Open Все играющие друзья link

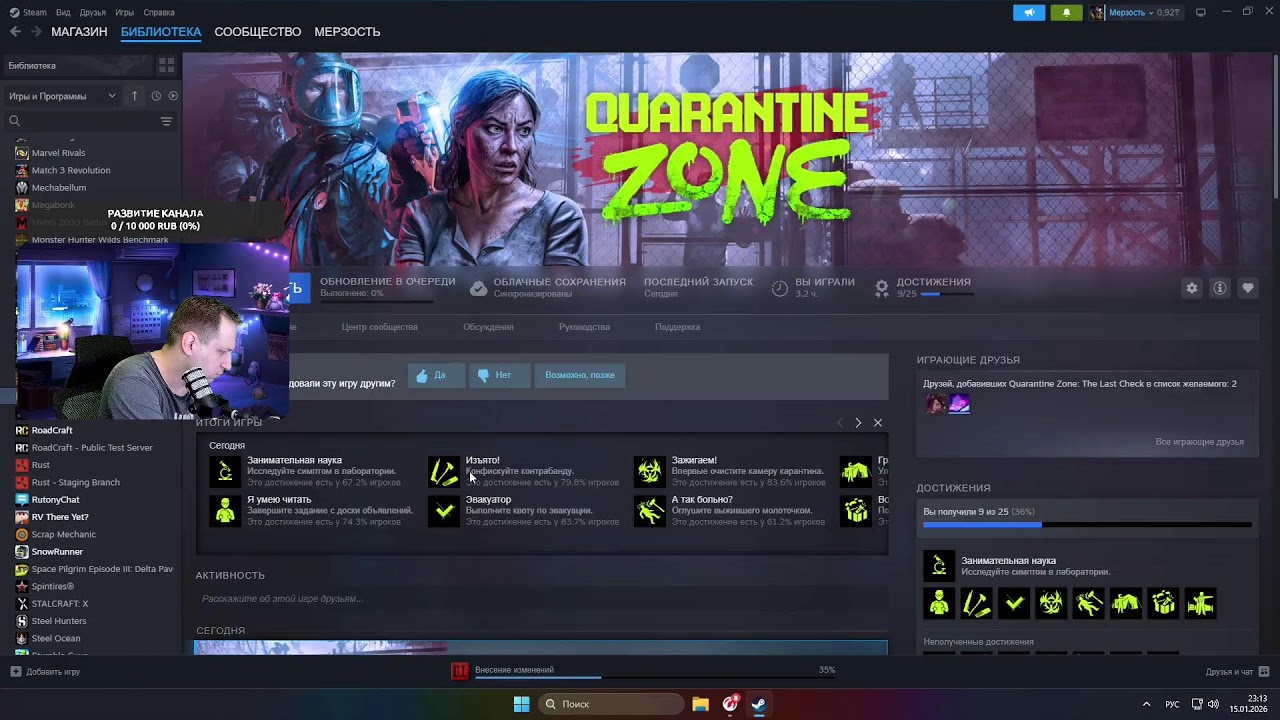tap(1199, 442)
